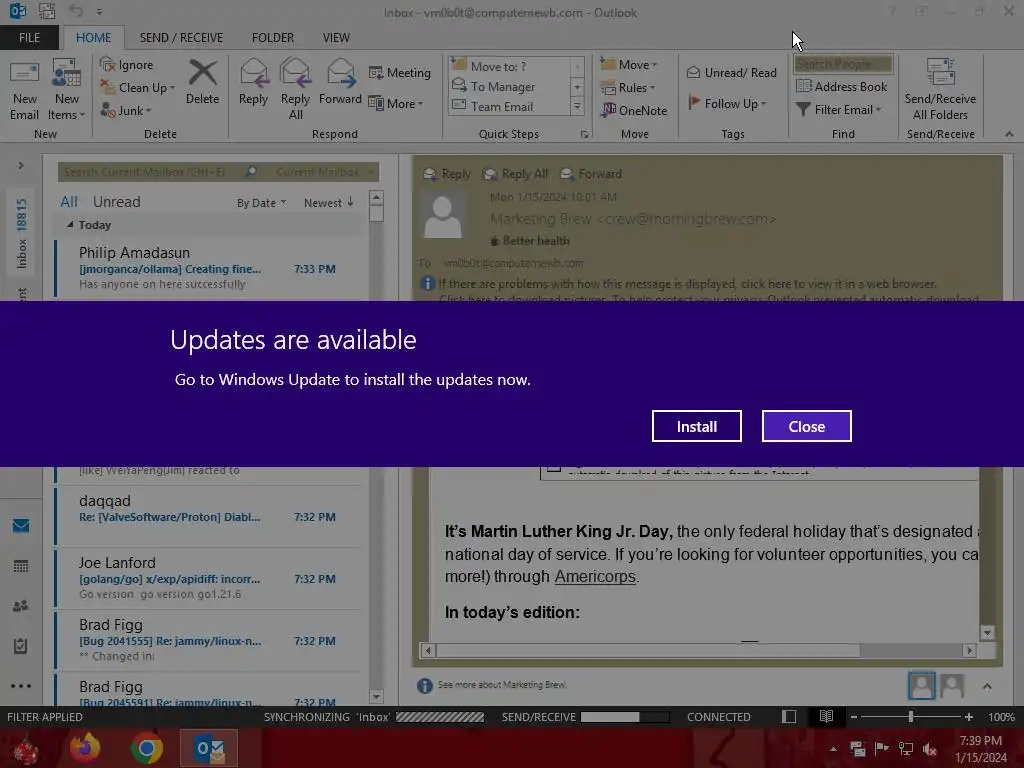
Task: Open the Follow Up flag menu
Action: (728, 103)
